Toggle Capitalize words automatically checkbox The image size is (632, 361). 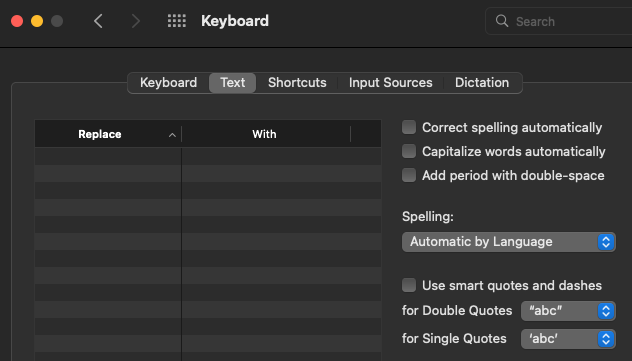point(409,151)
